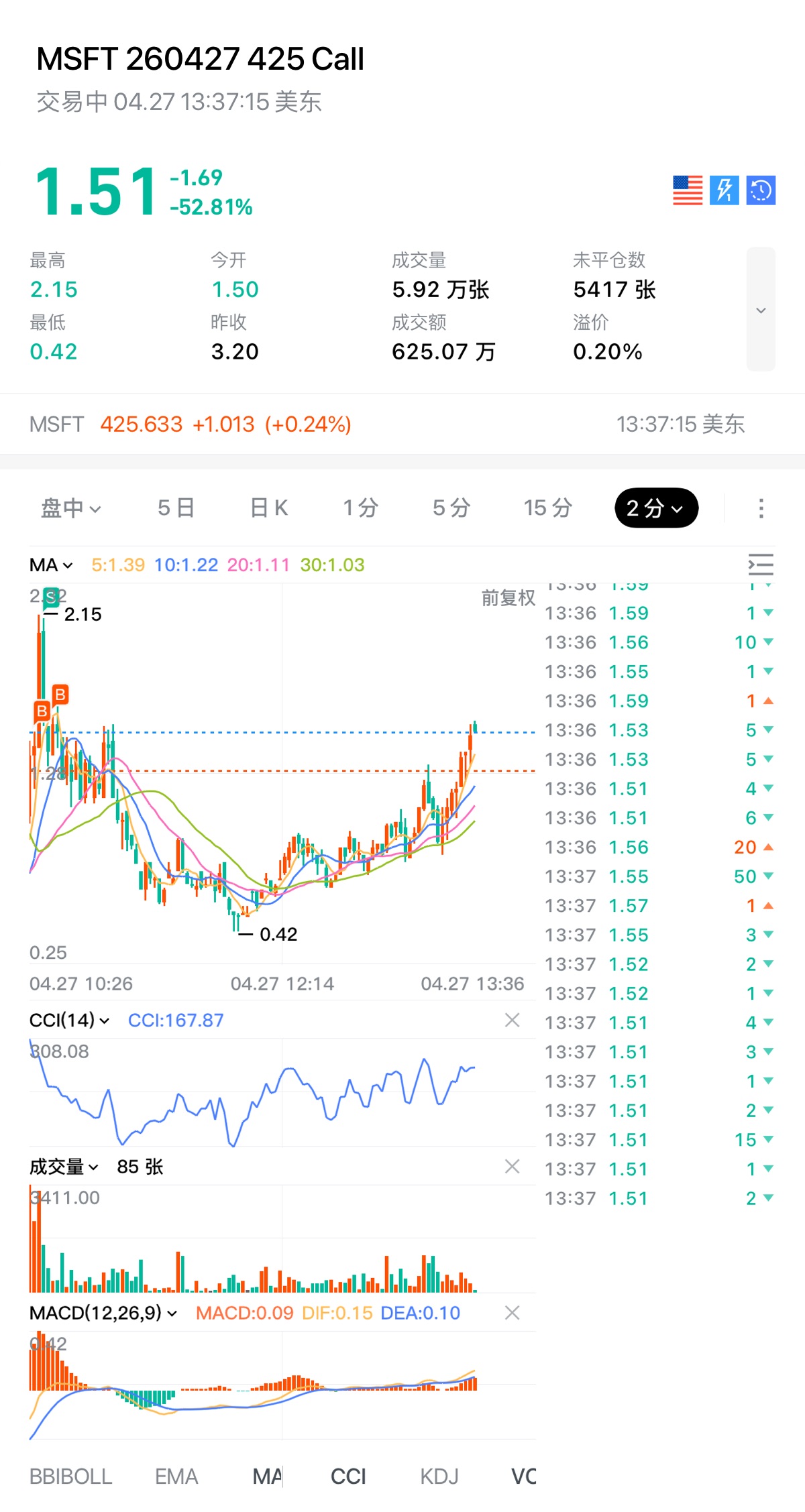The width and height of the screenshot is (805, 1512).
Task: Close the volume indicator panel
Action: pyautogui.click(x=512, y=1167)
